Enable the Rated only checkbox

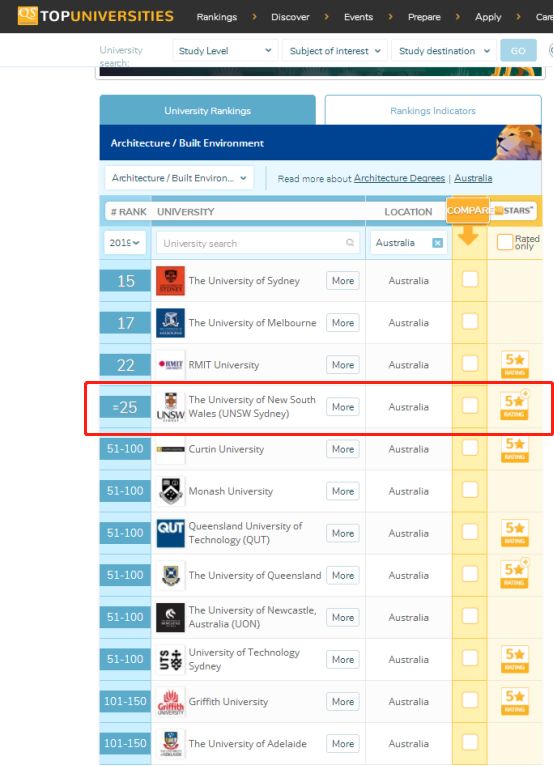[x=505, y=242]
